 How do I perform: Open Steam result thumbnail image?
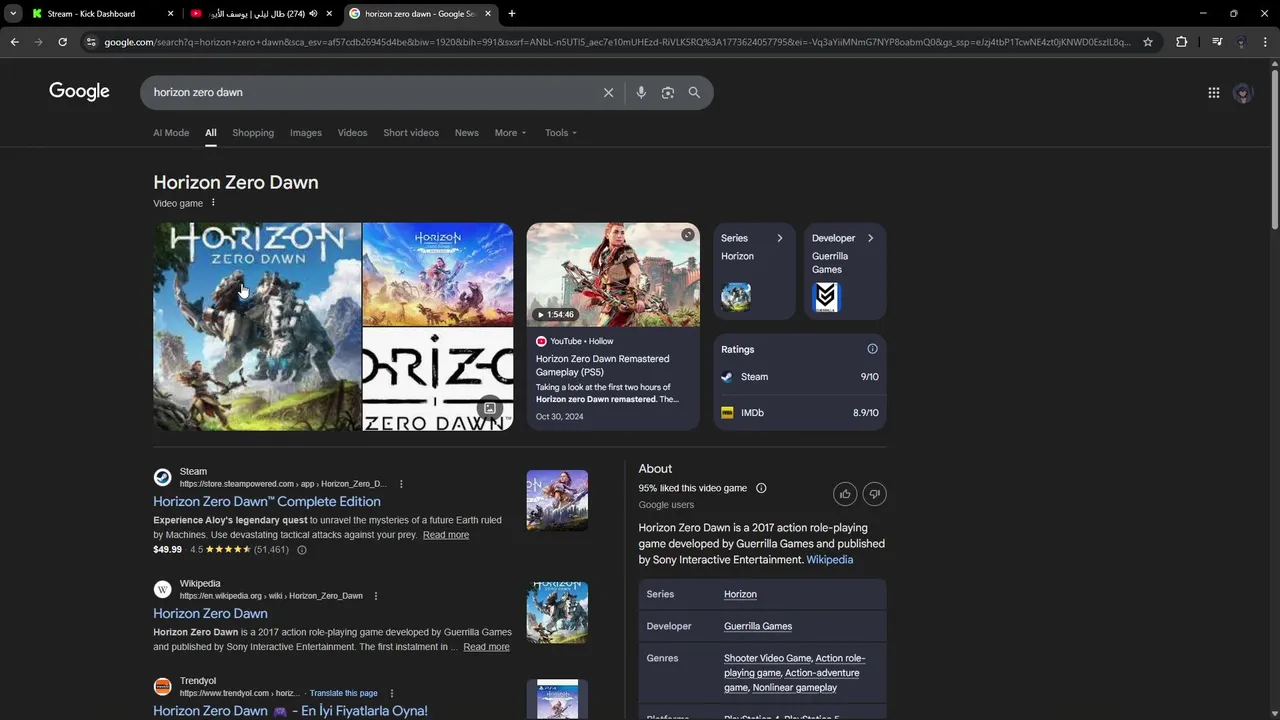(x=557, y=500)
